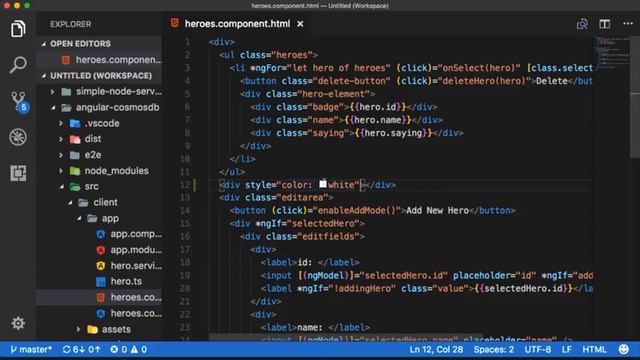
Task: Change indentation via Spaces: 2
Action: pos(493,350)
